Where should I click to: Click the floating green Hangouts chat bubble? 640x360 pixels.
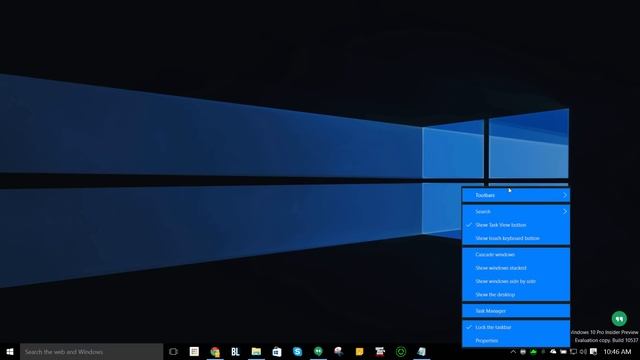[619, 318]
